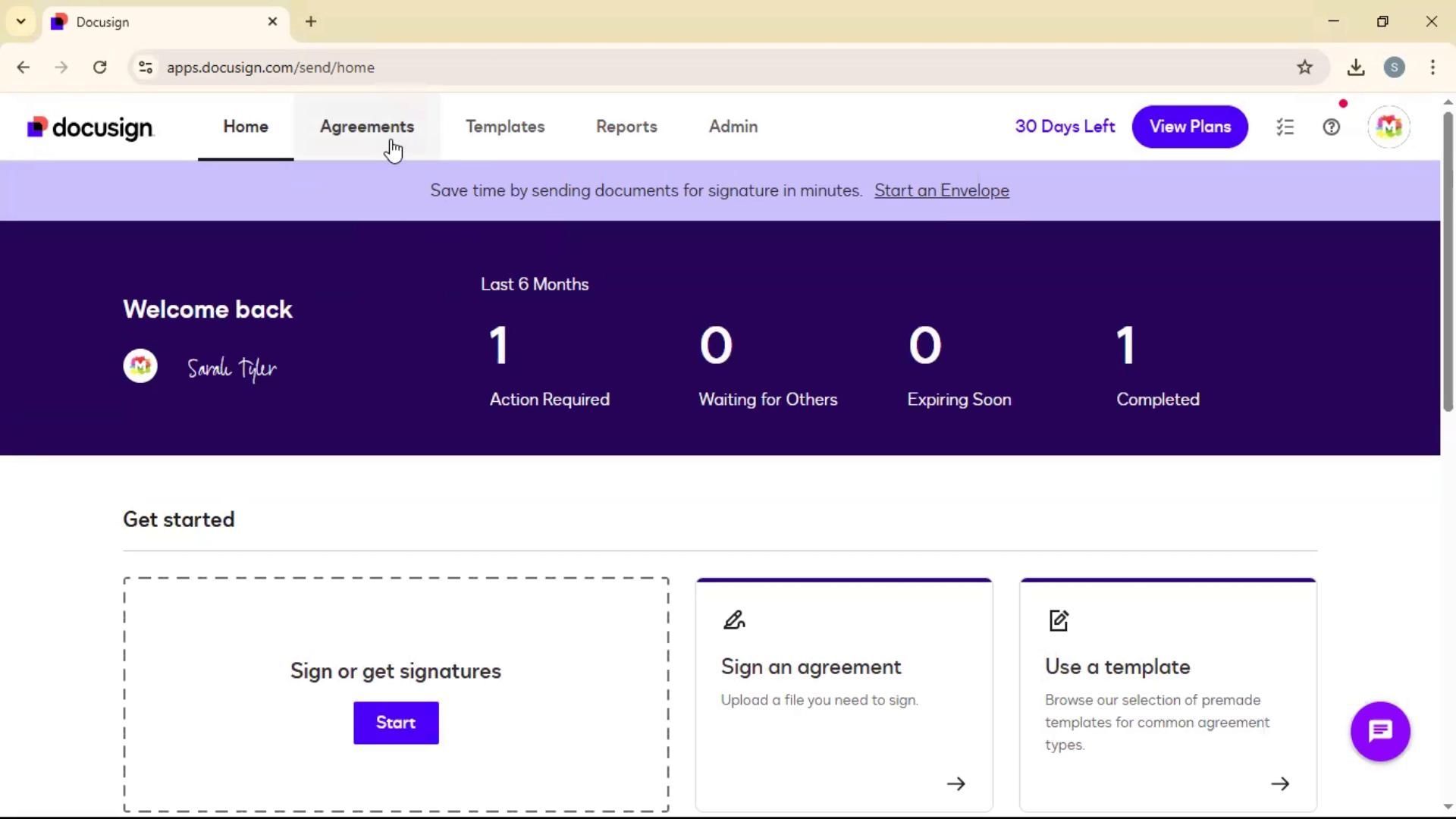Follow the Start an Envelope link
This screenshot has width=1456, height=819.
tap(941, 190)
